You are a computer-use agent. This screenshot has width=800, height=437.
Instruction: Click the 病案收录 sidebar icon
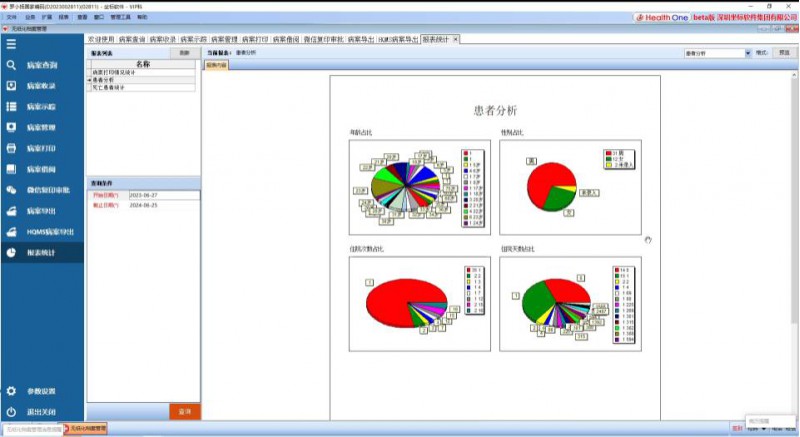pyautogui.click(x=11, y=86)
